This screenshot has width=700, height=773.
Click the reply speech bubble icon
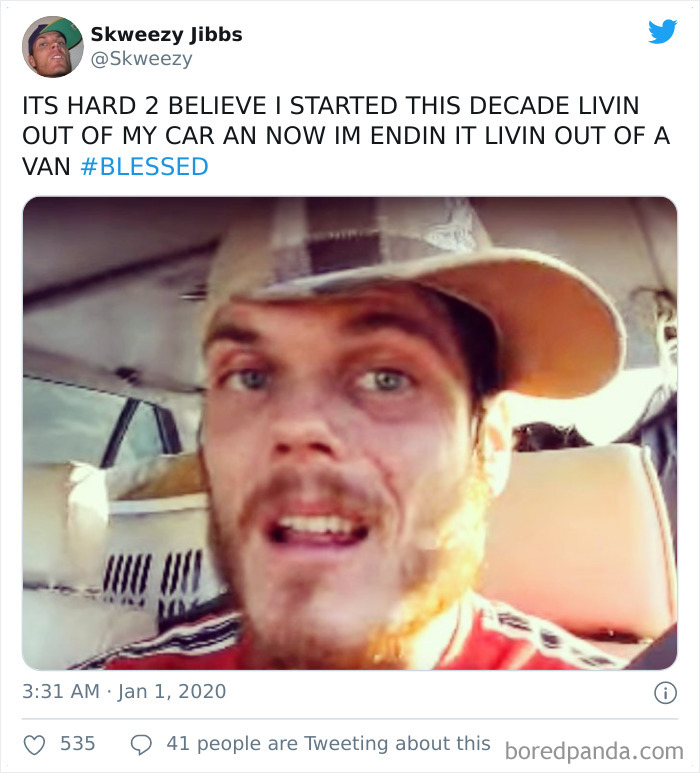(x=141, y=745)
